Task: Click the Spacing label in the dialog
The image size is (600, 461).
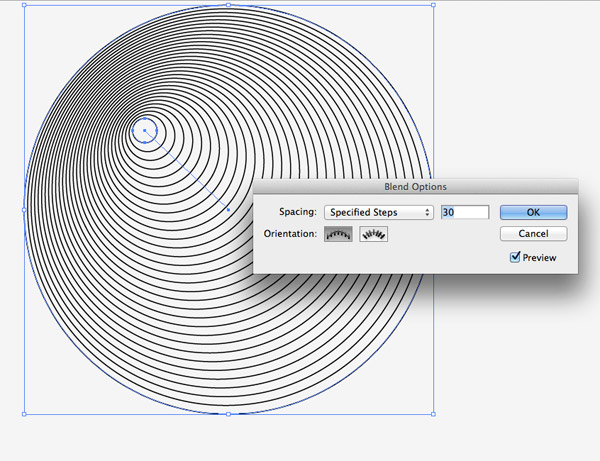Action: [x=296, y=212]
